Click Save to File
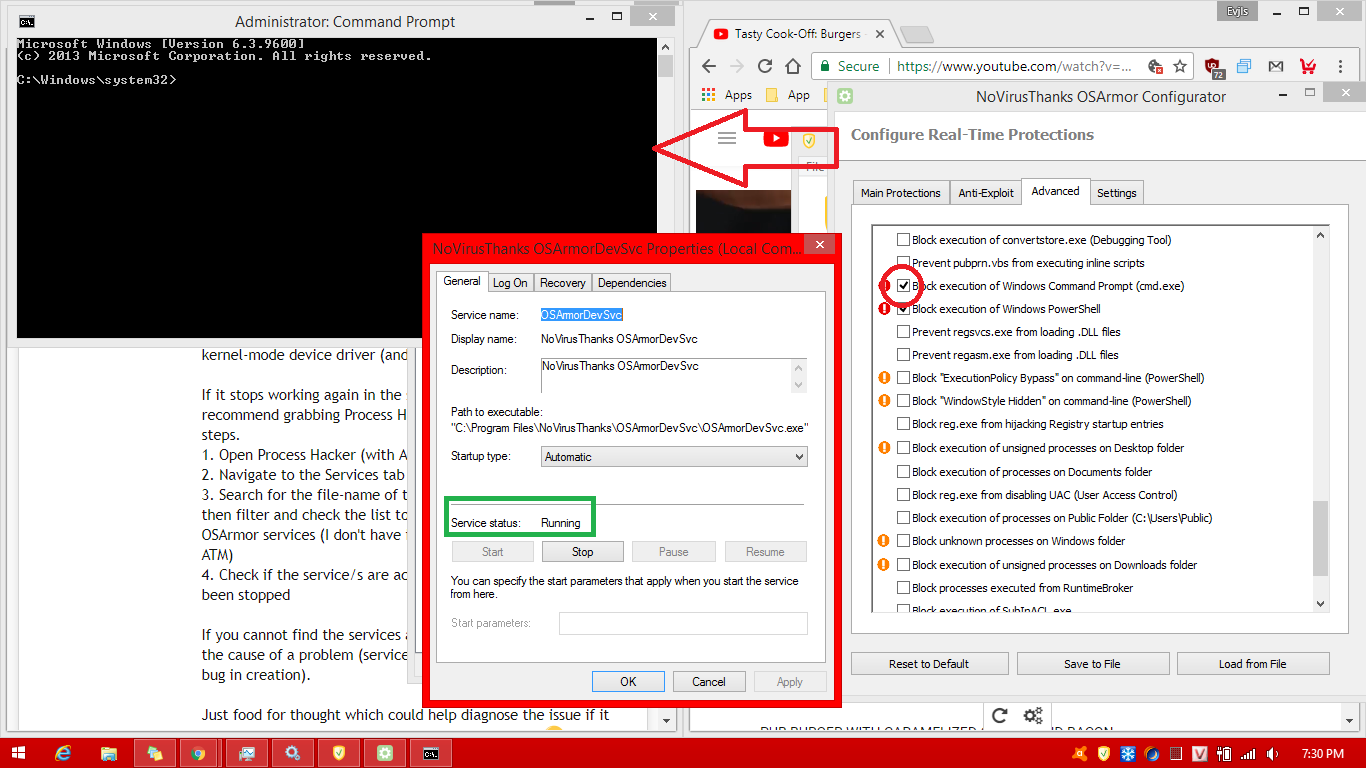The height and width of the screenshot is (768, 1366). pos(1092,664)
